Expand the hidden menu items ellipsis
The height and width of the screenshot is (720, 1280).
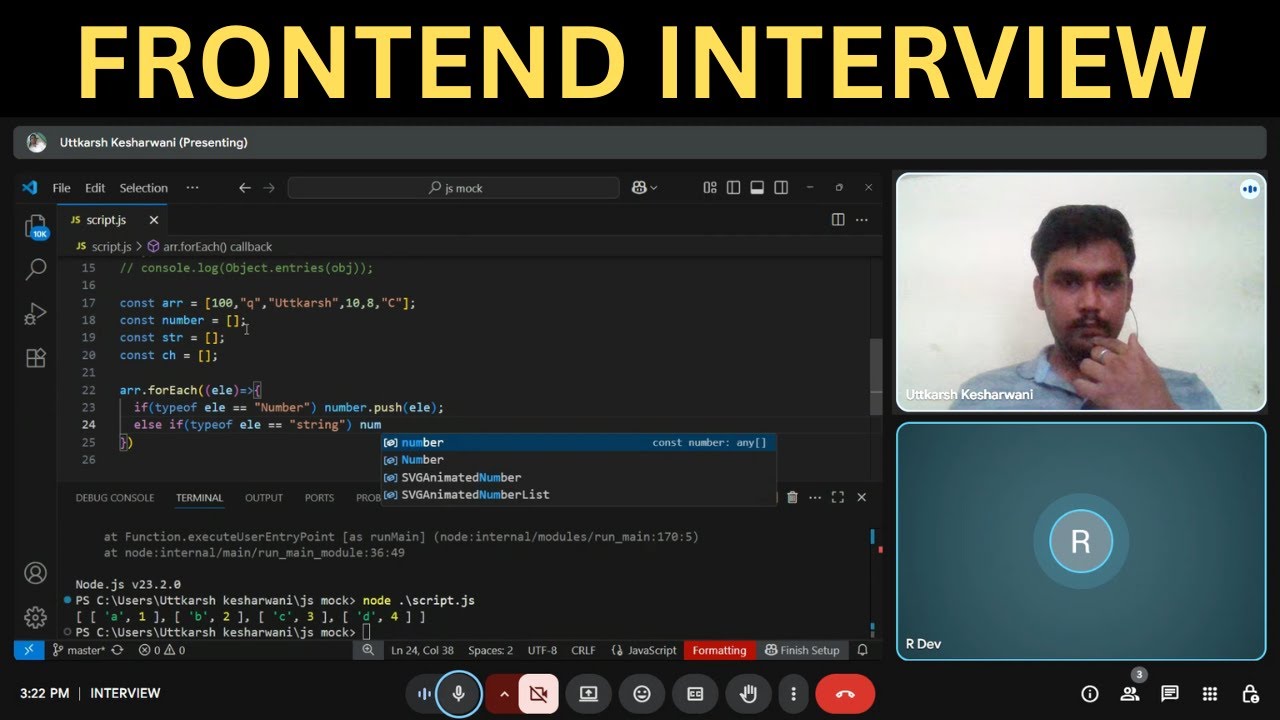192,188
